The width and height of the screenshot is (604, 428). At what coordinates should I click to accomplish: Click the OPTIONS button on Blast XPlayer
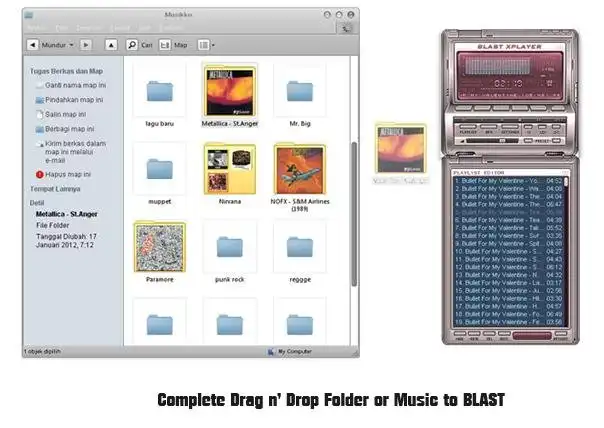coord(510,128)
